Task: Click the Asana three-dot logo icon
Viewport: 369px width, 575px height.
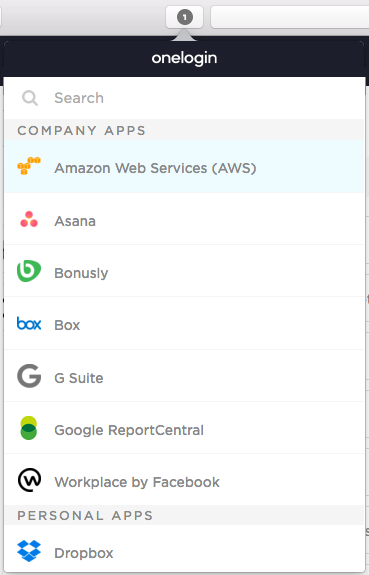Action: pyautogui.click(x=29, y=219)
